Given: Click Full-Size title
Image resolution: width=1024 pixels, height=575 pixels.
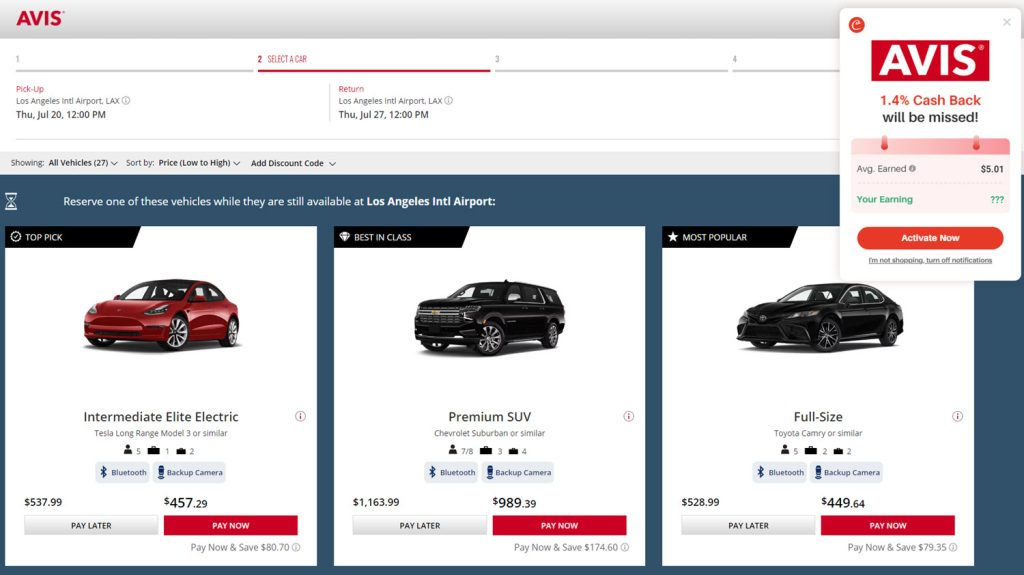Looking at the screenshot, I should point(818,416).
